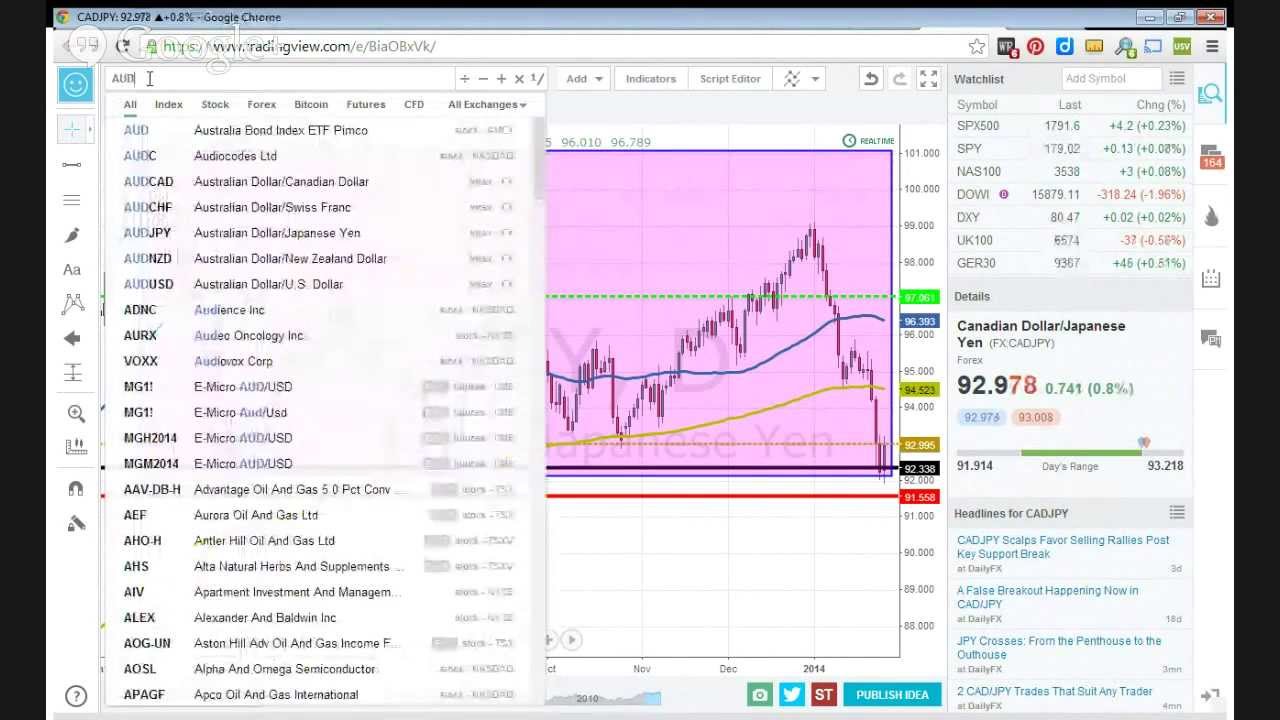Select the Bitcoin filter tab
1280x720 pixels.
311,104
